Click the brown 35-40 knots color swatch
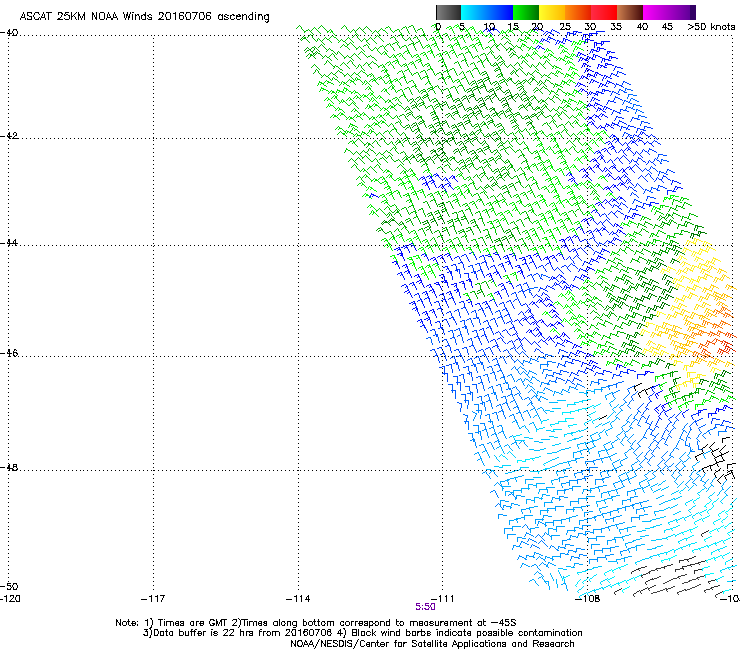 tap(630, 12)
